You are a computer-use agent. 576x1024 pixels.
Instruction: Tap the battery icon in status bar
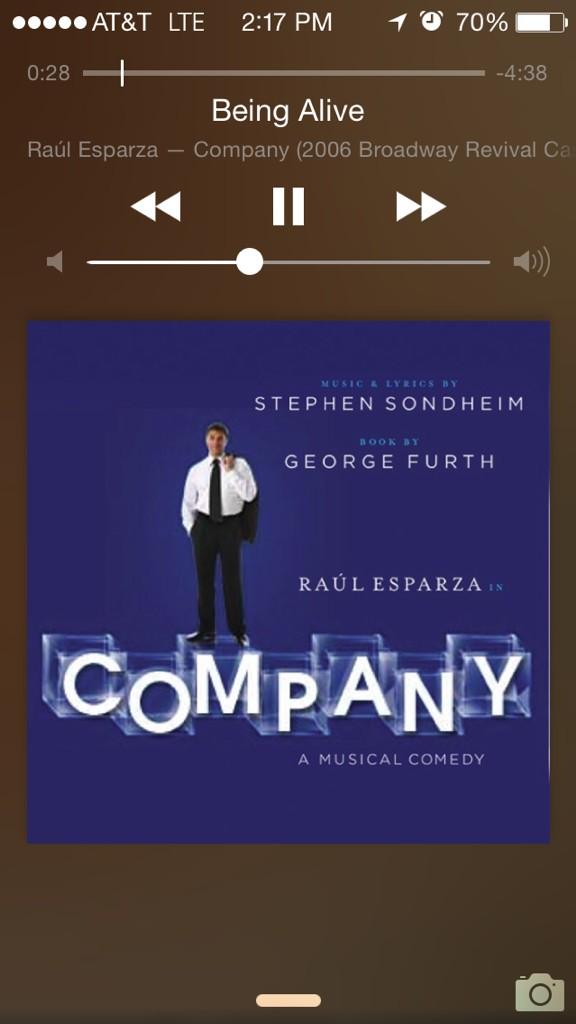pos(541,23)
